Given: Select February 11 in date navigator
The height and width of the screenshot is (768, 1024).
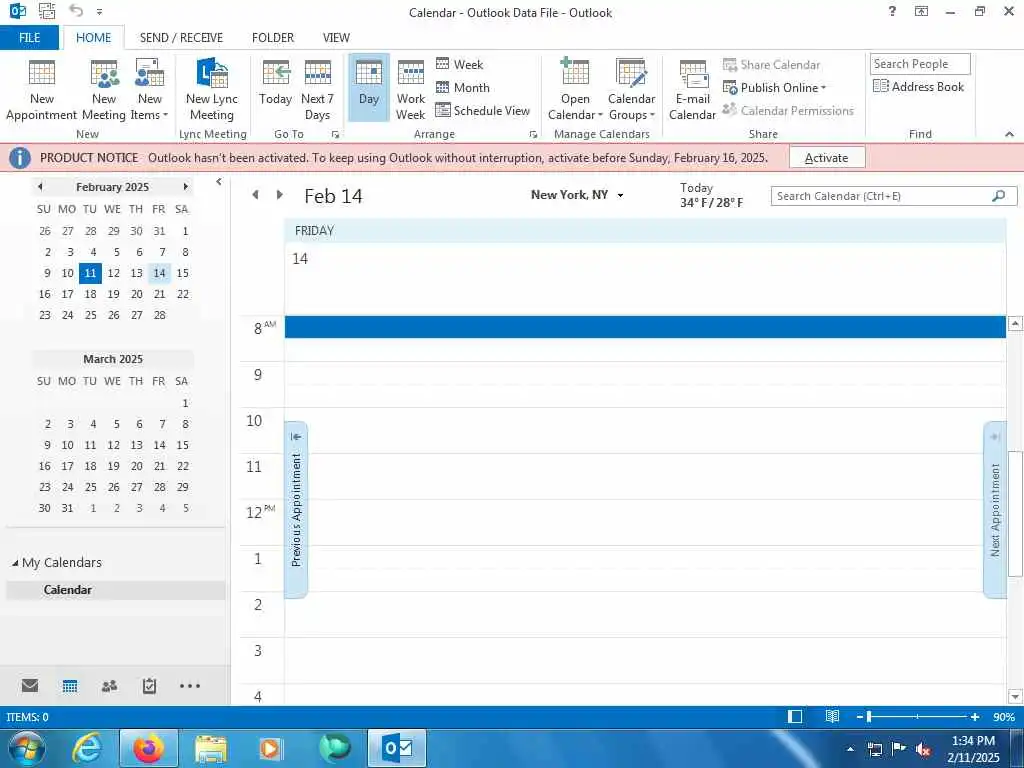Looking at the screenshot, I should pyautogui.click(x=90, y=273).
